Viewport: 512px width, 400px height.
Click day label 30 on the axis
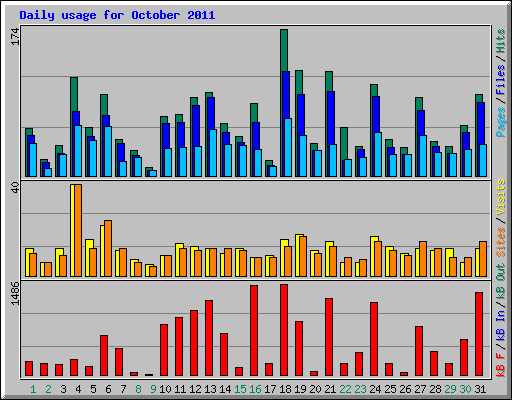465,389
